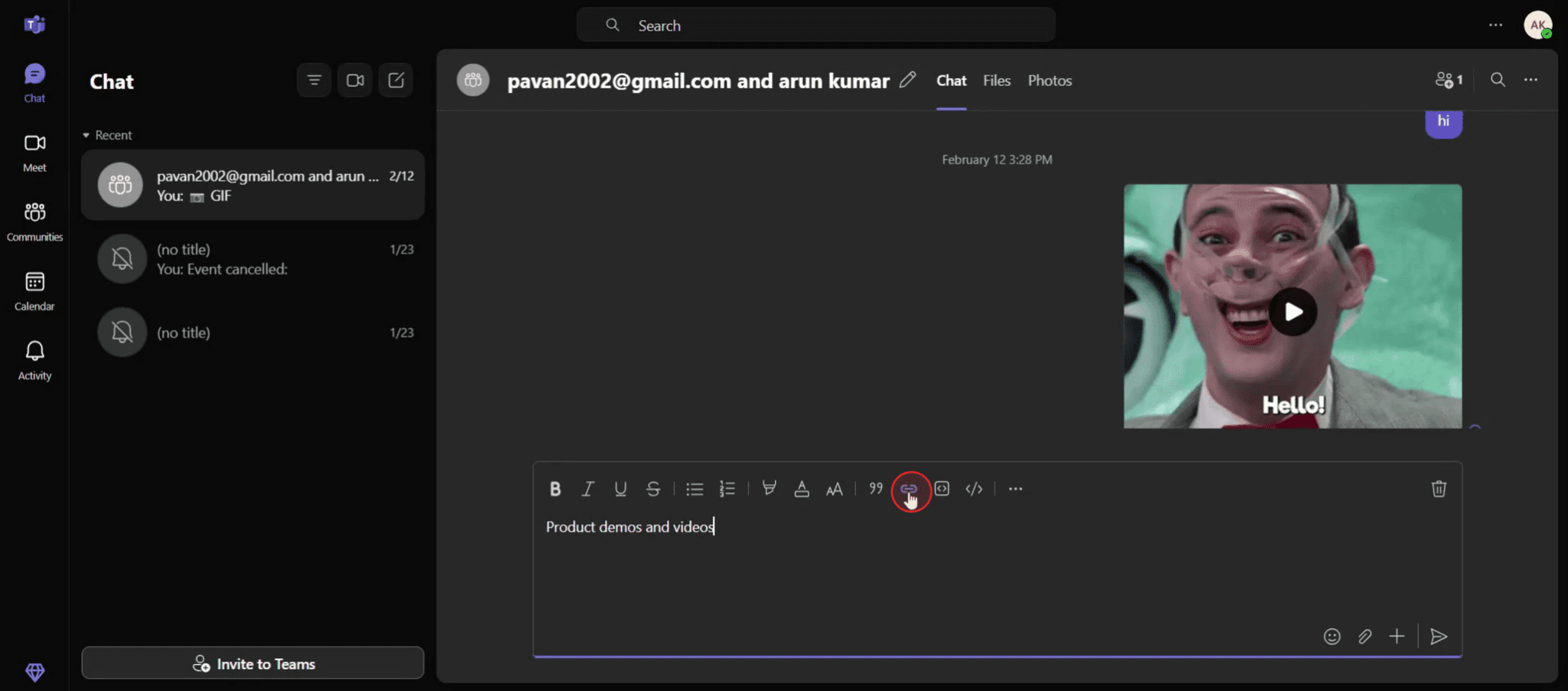Select the numbered list formatting option
The width and height of the screenshot is (1568, 691).
tap(727, 488)
